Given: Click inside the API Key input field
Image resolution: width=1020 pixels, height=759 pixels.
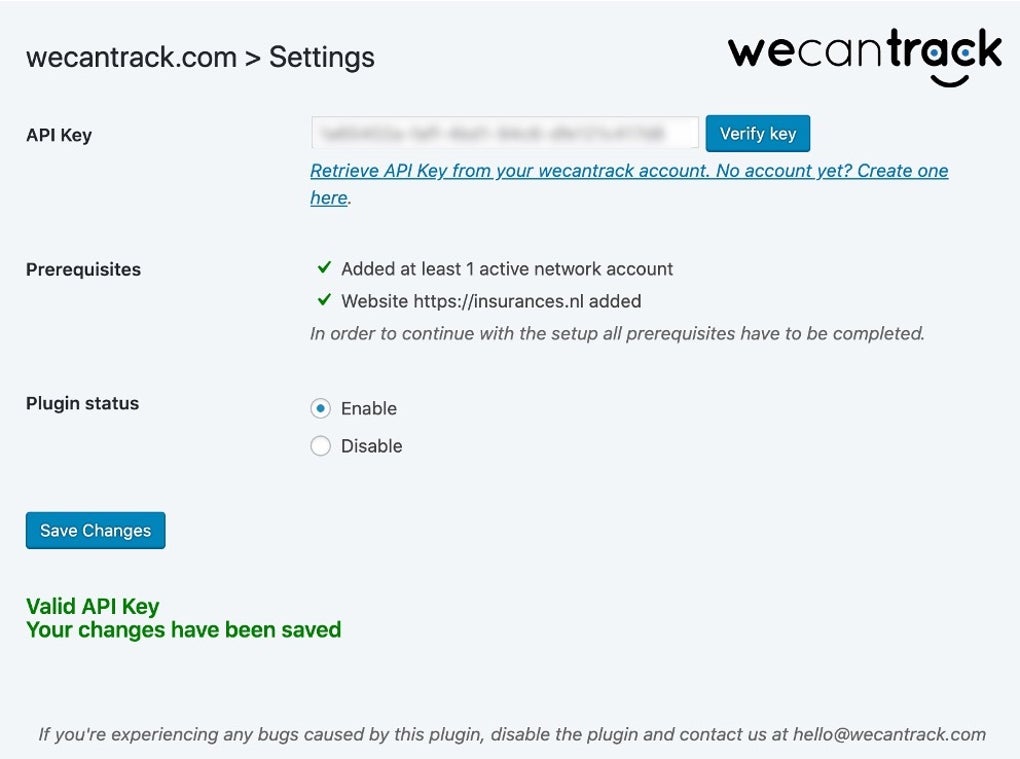Looking at the screenshot, I should [x=504, y=133].
